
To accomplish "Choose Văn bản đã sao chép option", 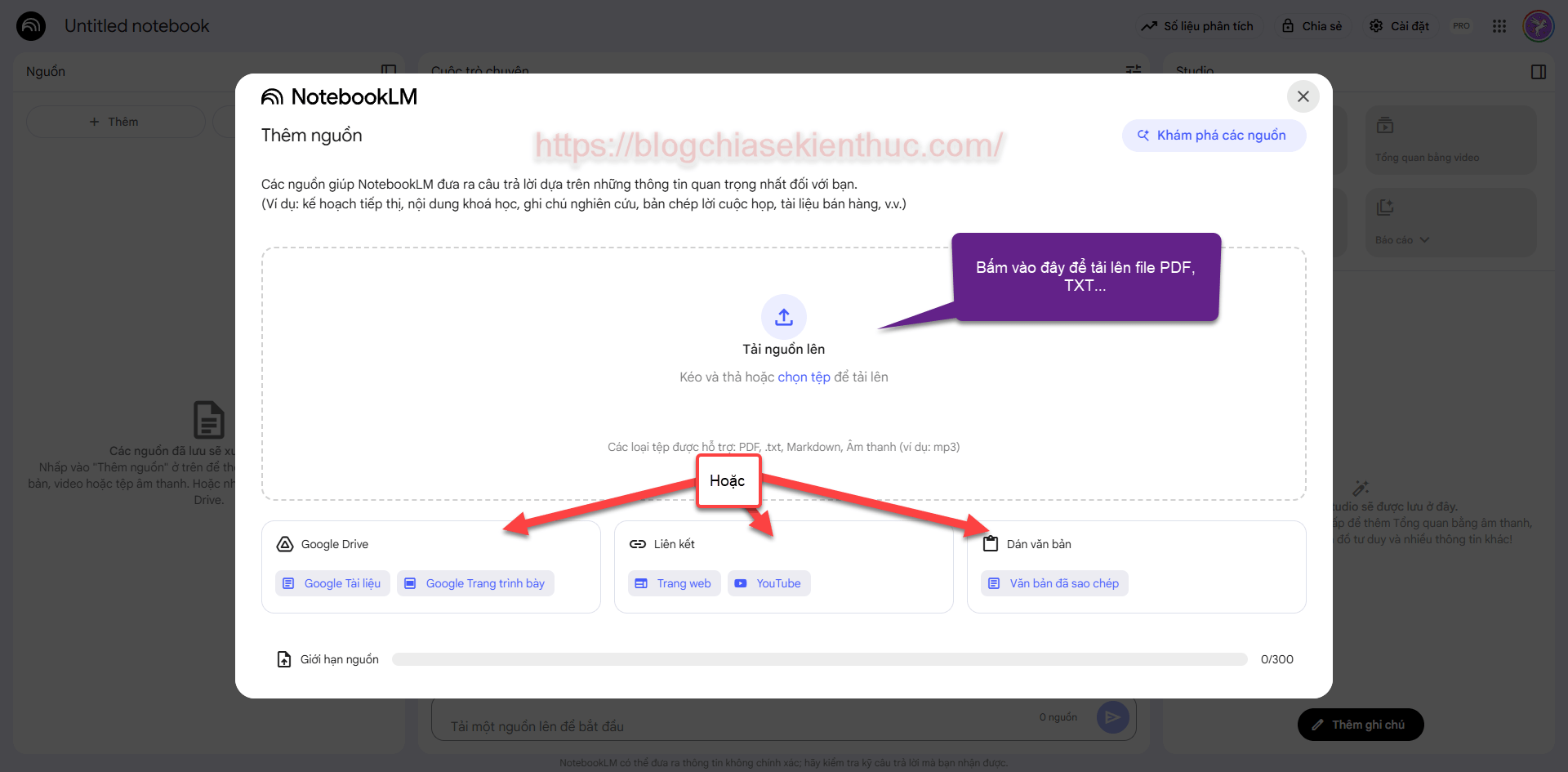I will coord(1054,583).
